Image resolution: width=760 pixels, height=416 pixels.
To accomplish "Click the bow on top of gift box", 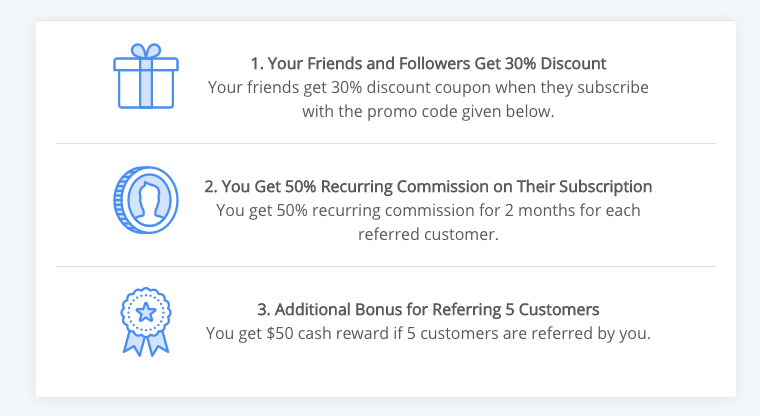I will tap(145, 51).
